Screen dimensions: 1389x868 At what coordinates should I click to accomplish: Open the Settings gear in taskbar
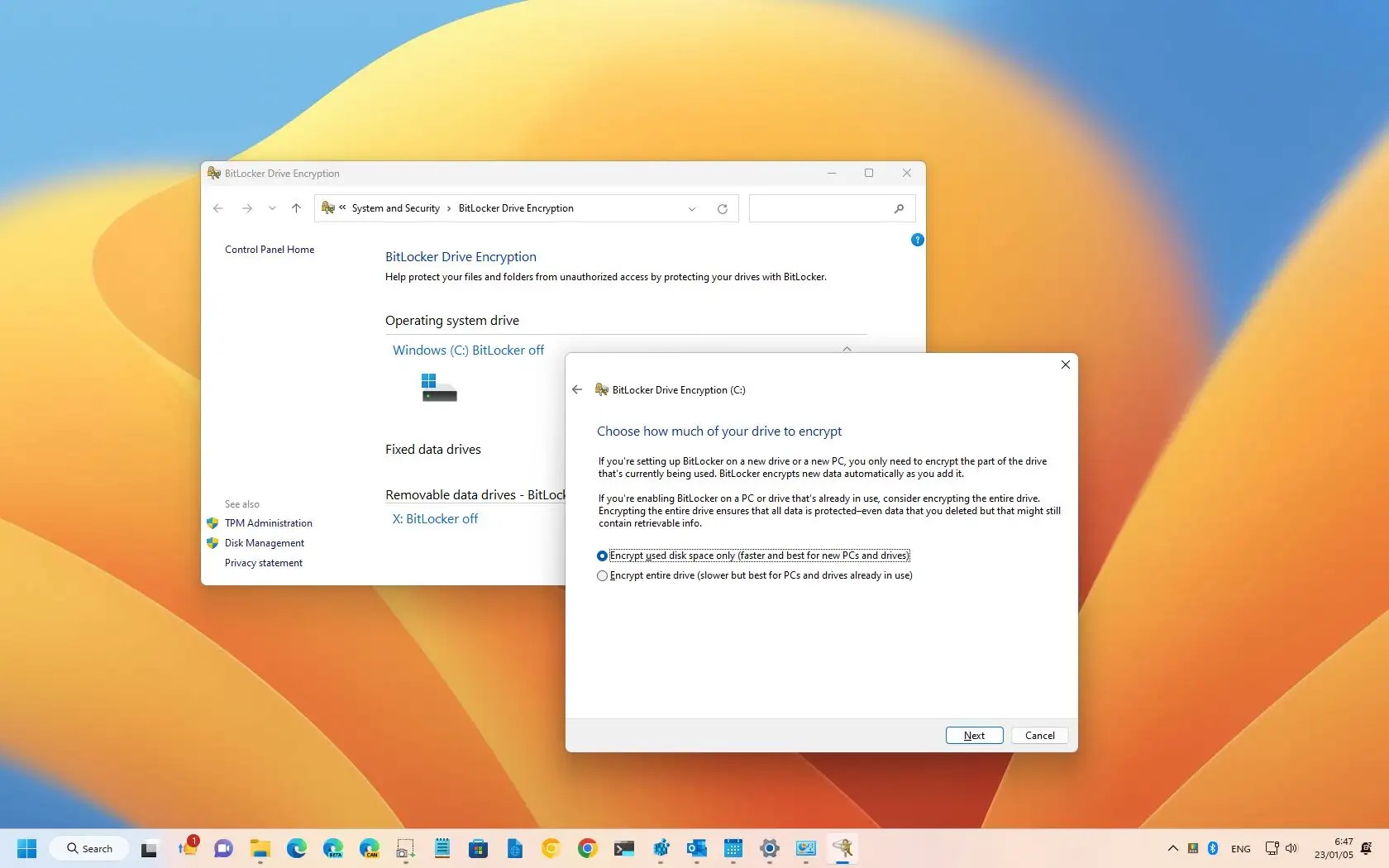769,848
